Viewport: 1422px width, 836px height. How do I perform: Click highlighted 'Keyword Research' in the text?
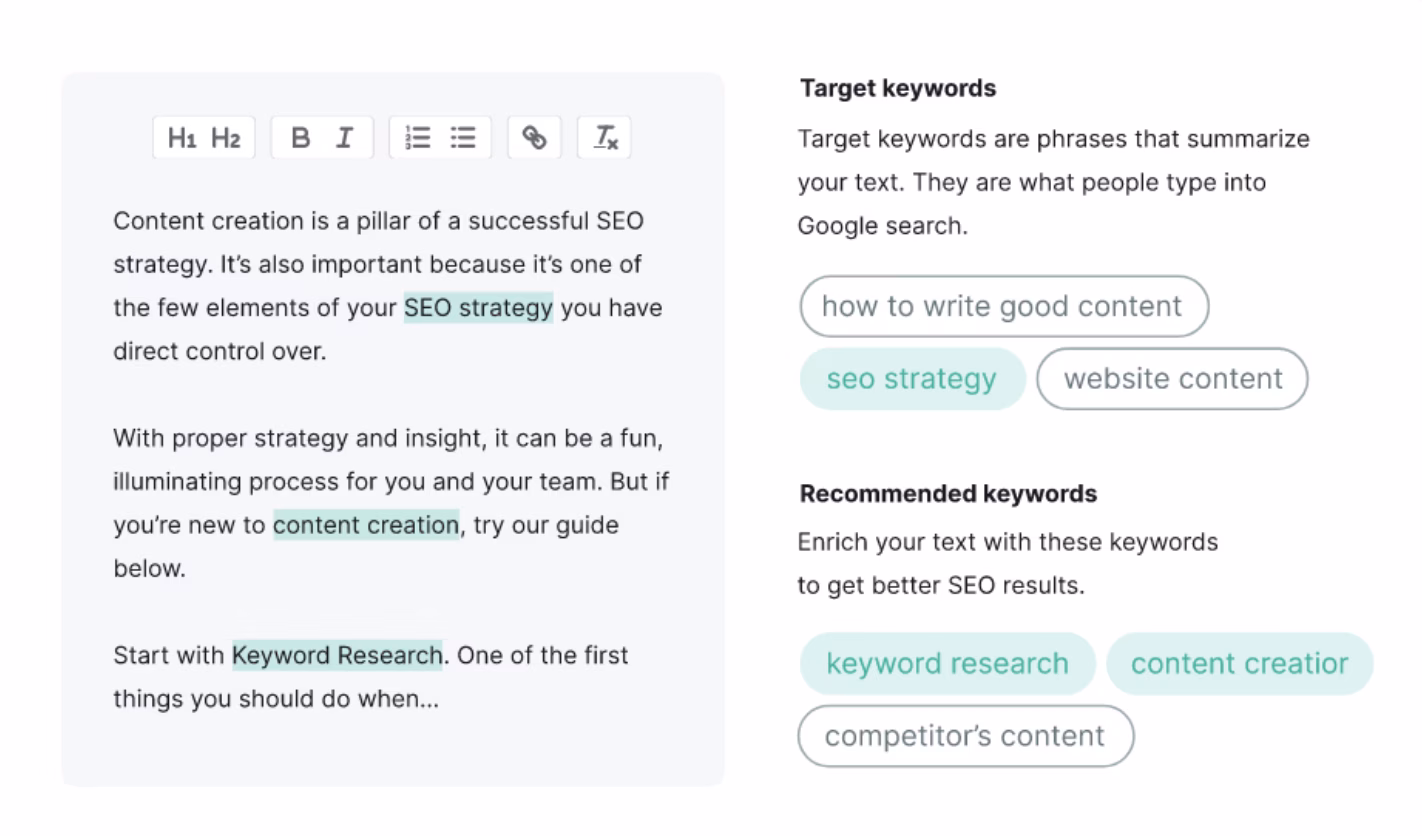(337, 656)
